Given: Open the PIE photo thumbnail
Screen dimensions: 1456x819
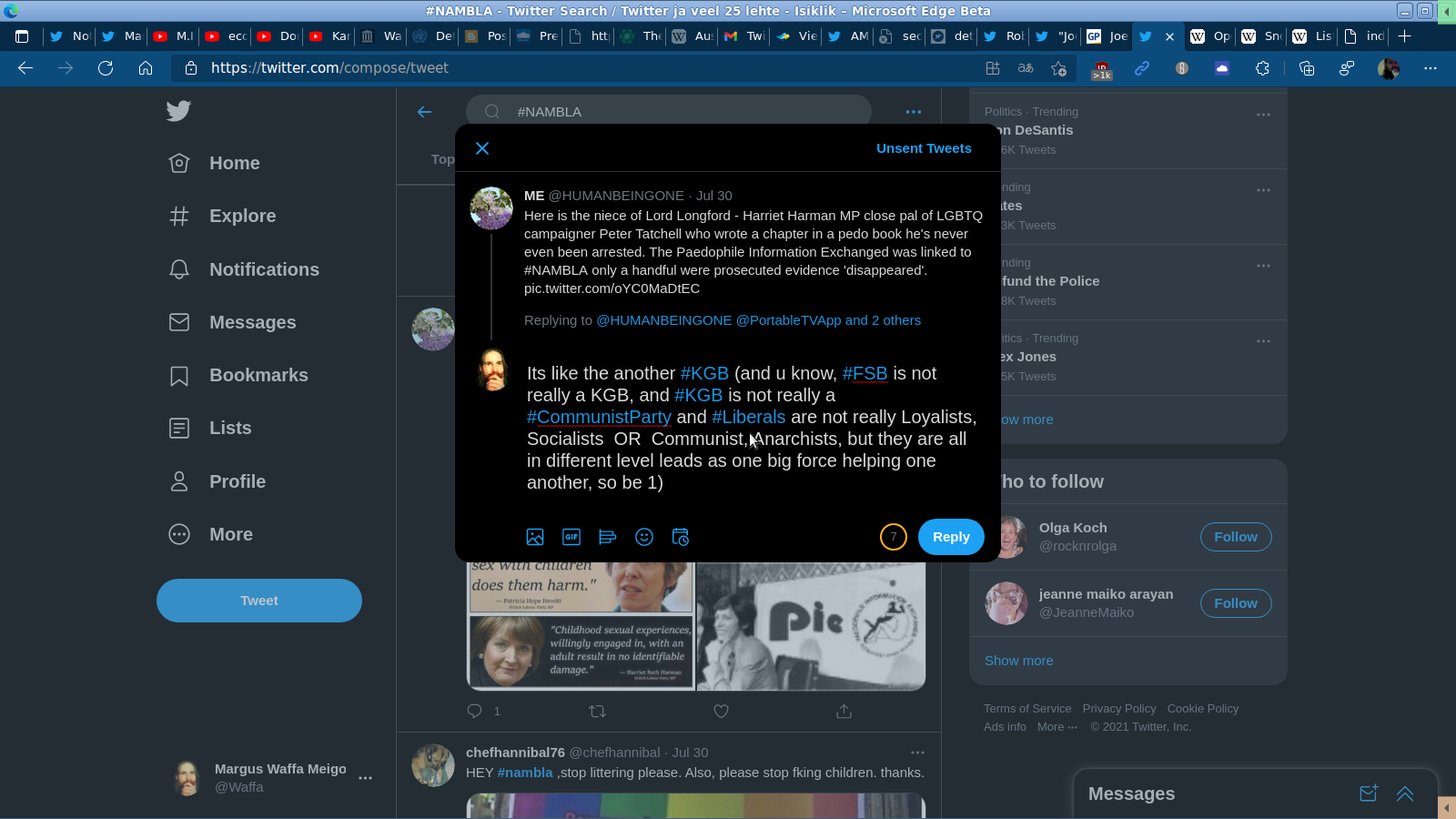Looking at the screenshot, I should tap(811, 626).
